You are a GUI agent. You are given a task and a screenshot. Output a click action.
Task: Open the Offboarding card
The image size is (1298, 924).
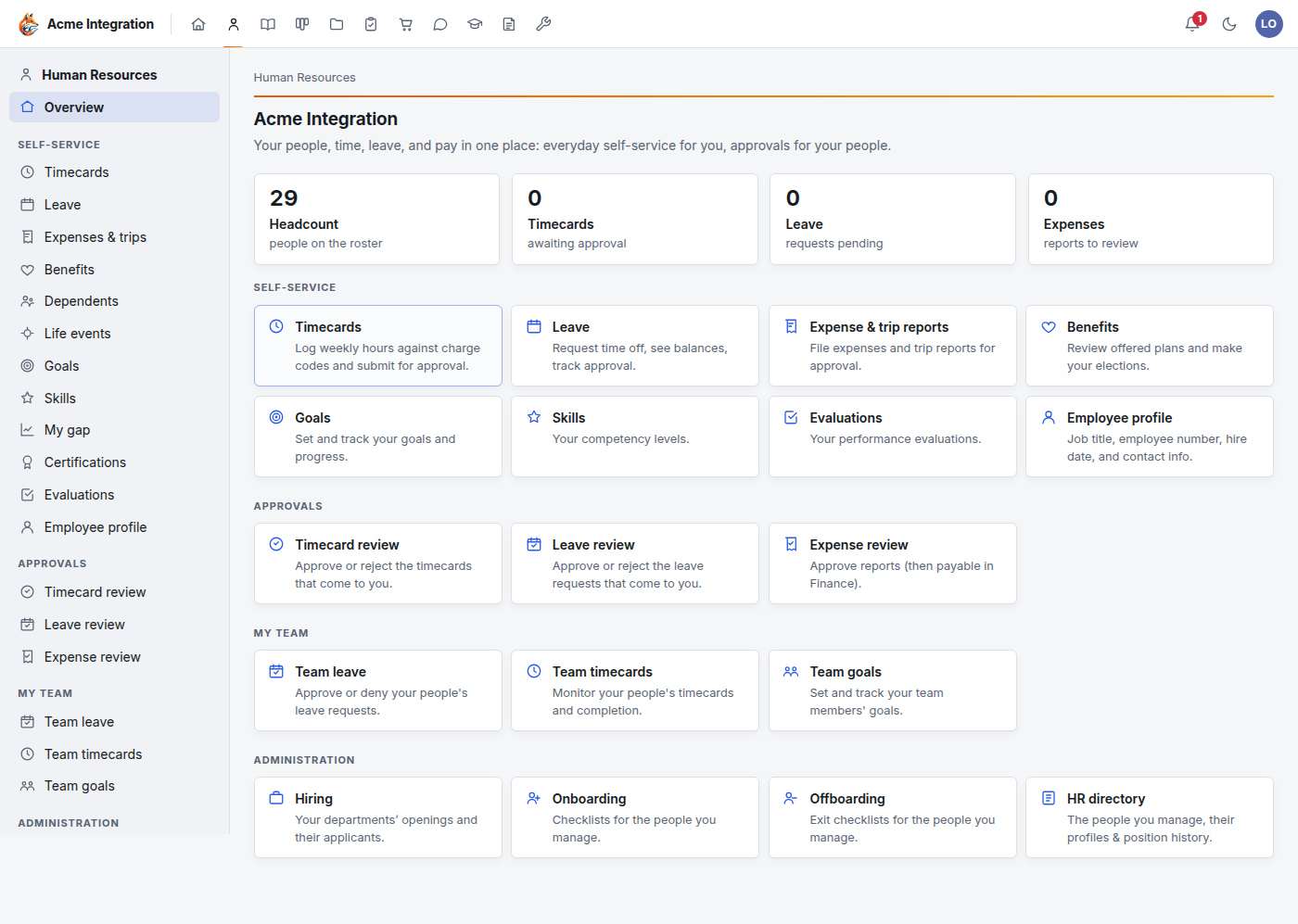(x=893, y=817)
